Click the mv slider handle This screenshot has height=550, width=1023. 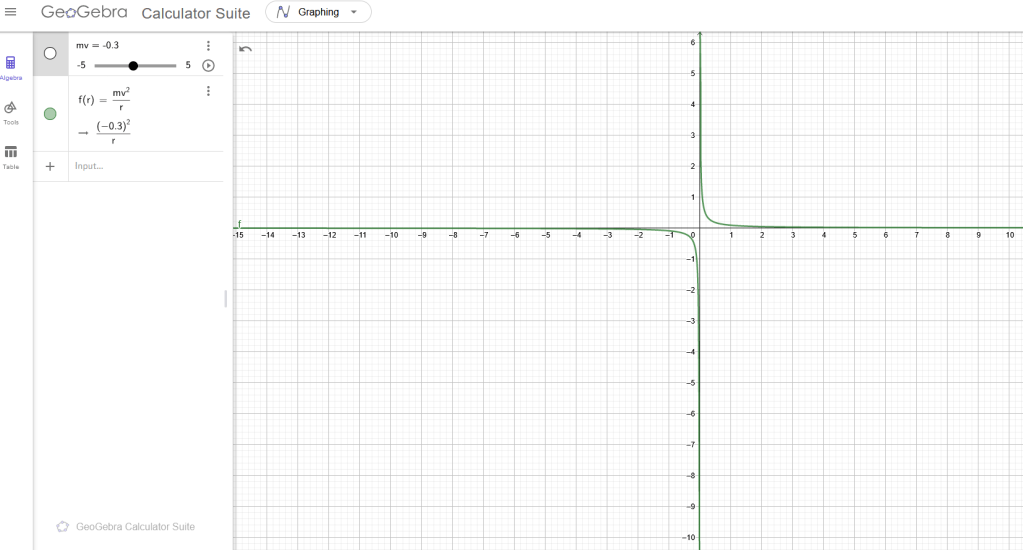point(133,66)
